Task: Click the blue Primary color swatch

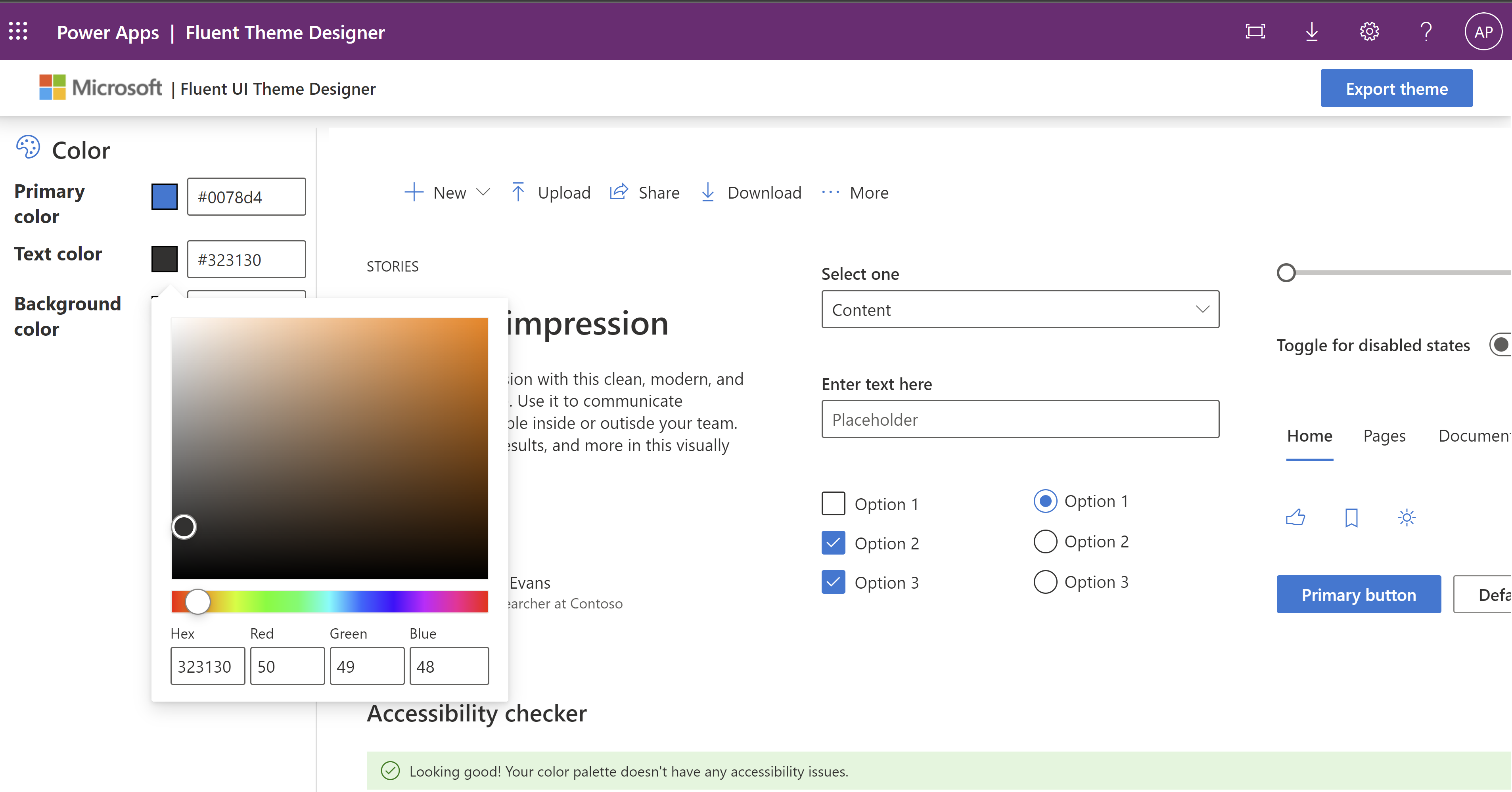Action: coord(164,197)
